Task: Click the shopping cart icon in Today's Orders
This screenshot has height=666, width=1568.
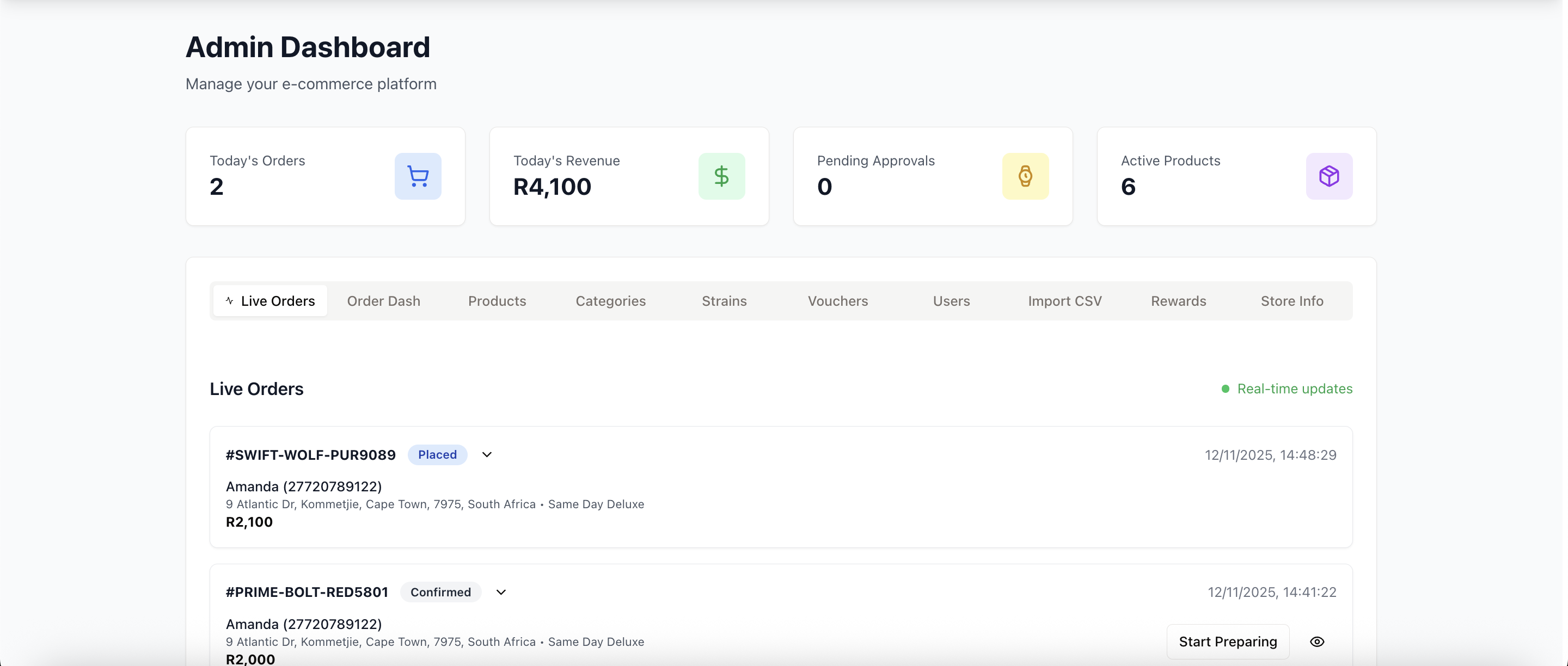Action: (x=418, y=176)
